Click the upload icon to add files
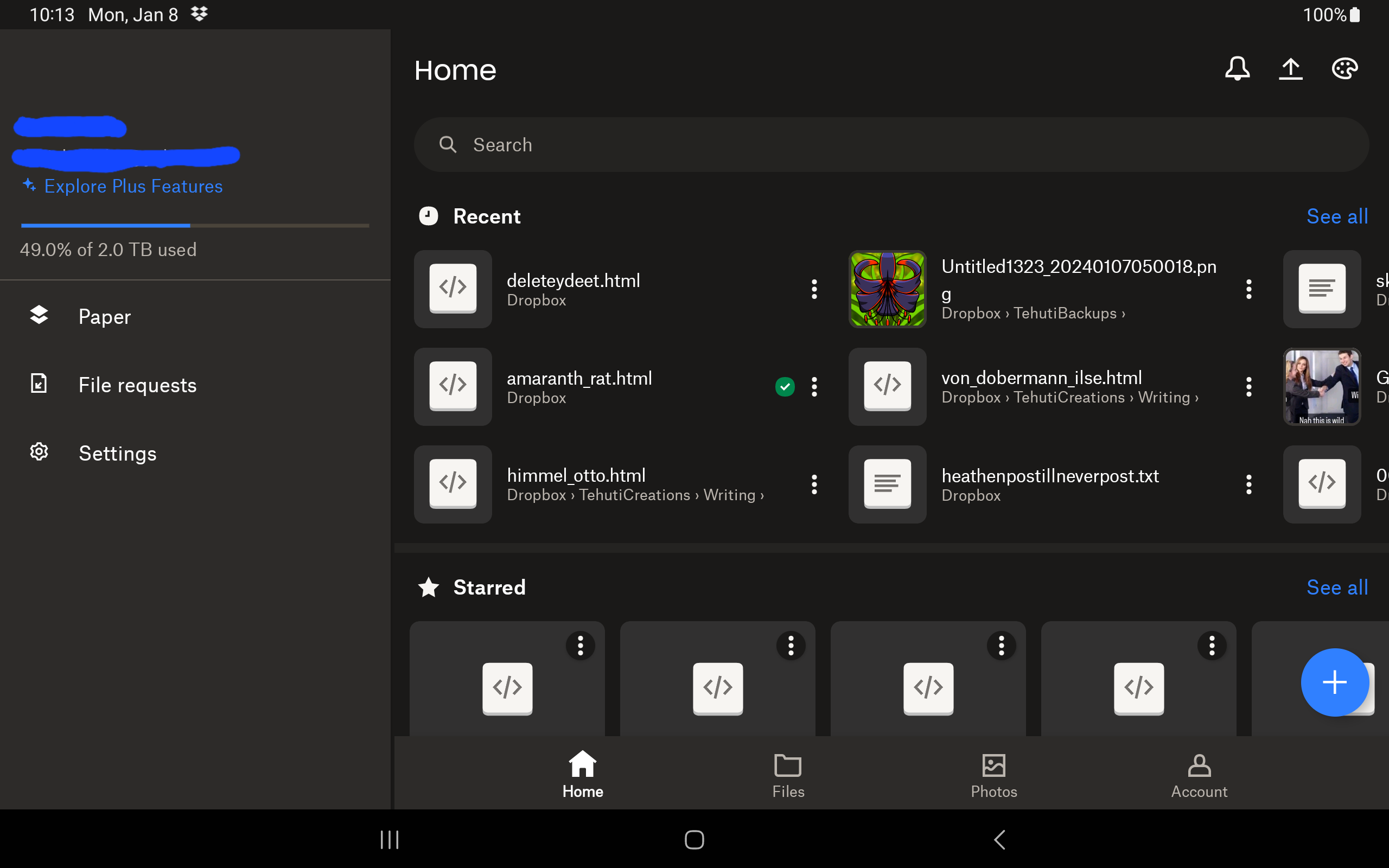 pyautogui.click(x=1291, y=68)
